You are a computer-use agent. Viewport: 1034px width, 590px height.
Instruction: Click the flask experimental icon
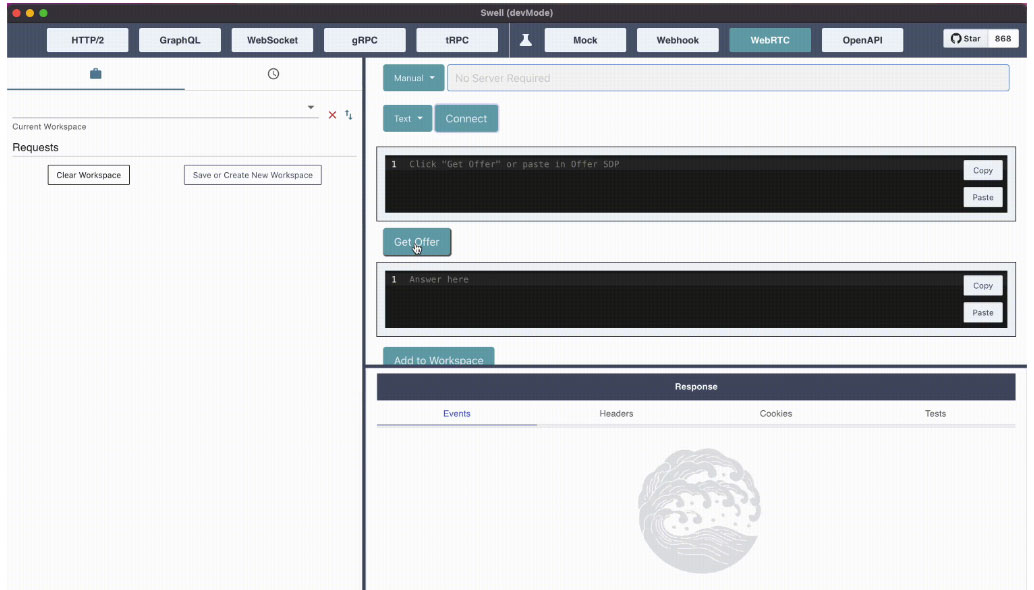tap(524, 40)
